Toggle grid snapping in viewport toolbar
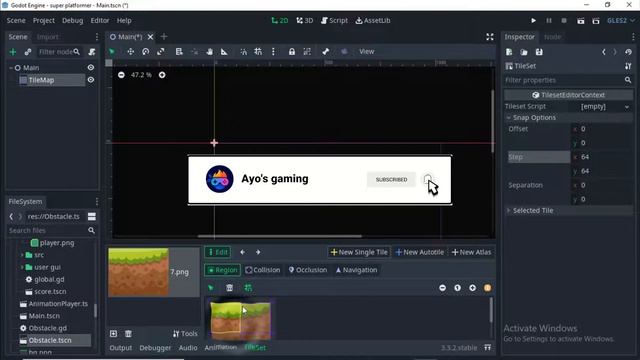640x360 pixels. (x=258, y=51)
